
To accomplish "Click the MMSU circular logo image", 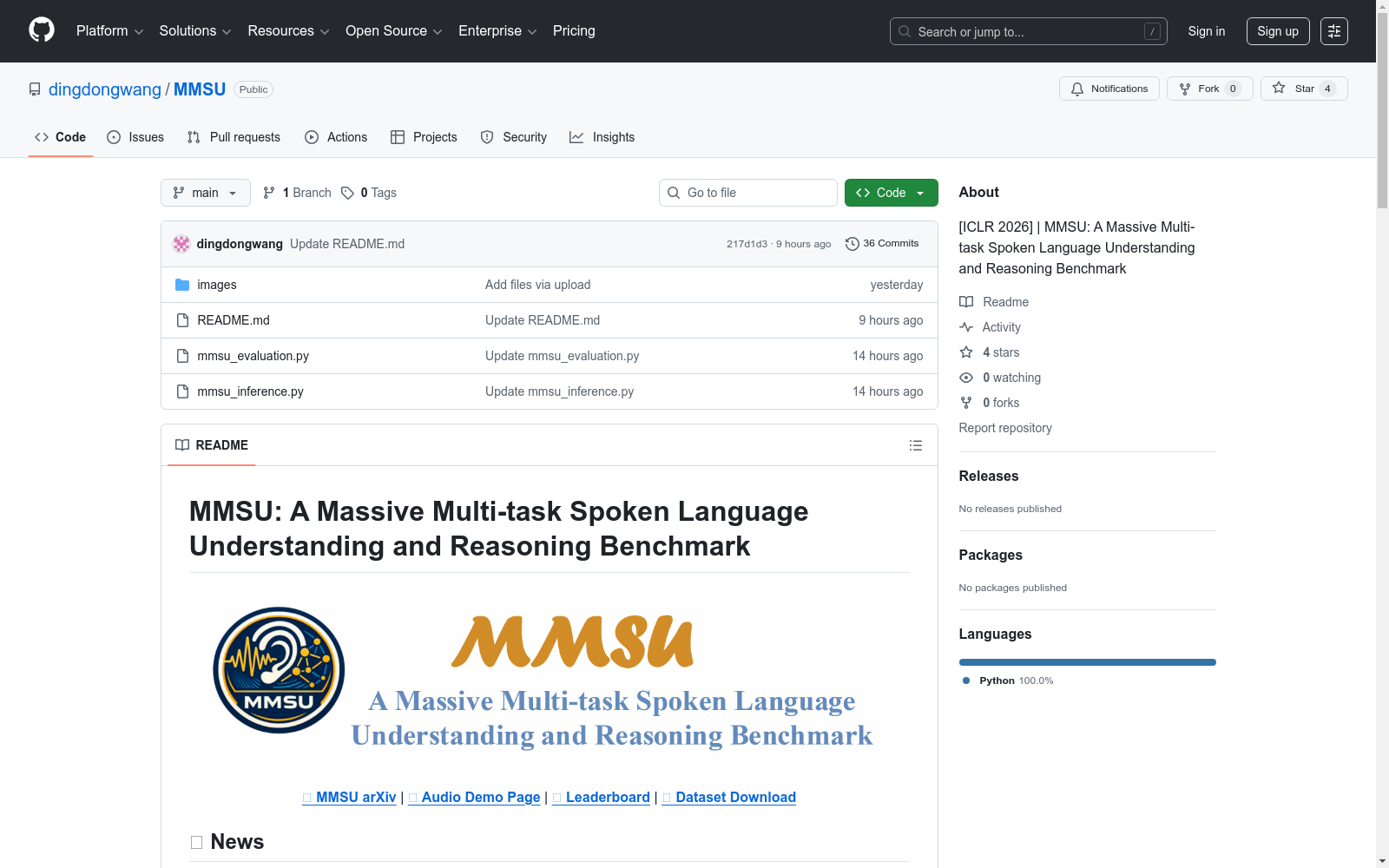I will click(279, 669).
